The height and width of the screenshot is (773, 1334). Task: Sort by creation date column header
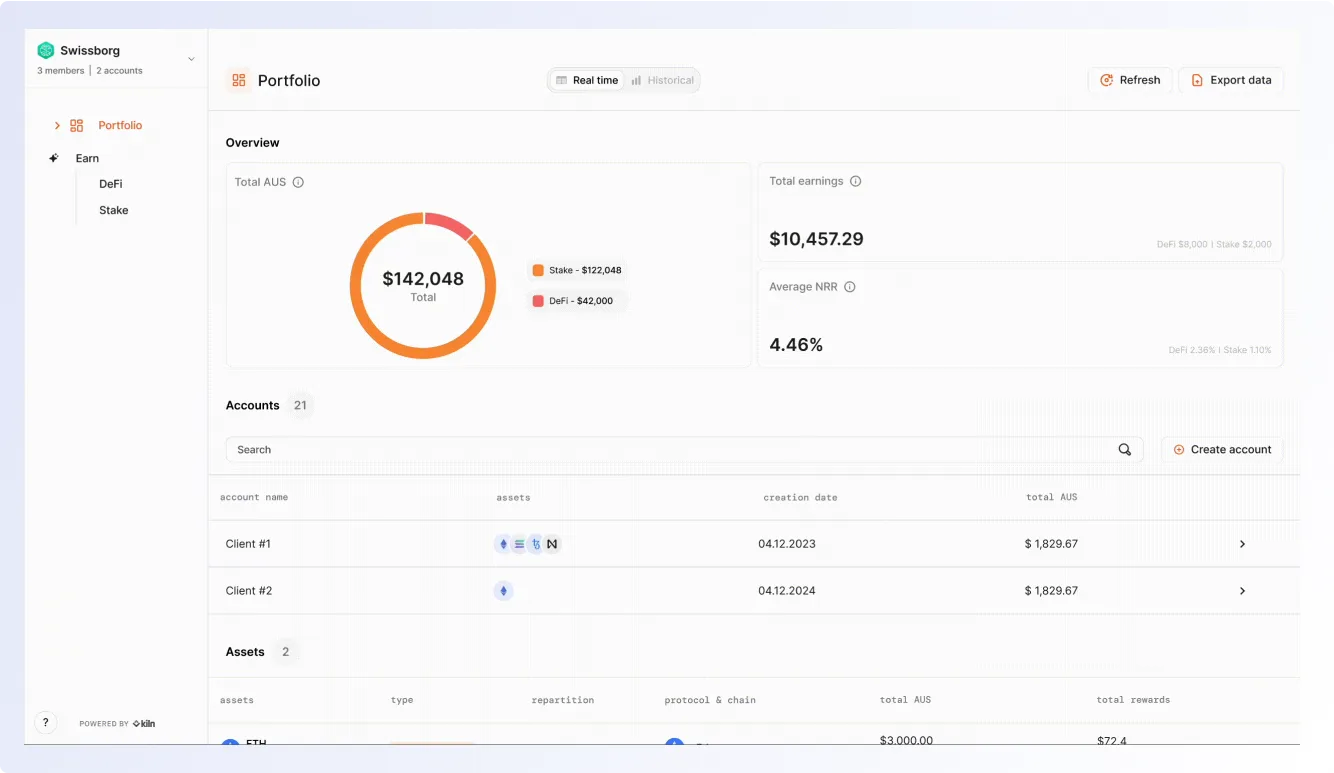click(800, 497)
